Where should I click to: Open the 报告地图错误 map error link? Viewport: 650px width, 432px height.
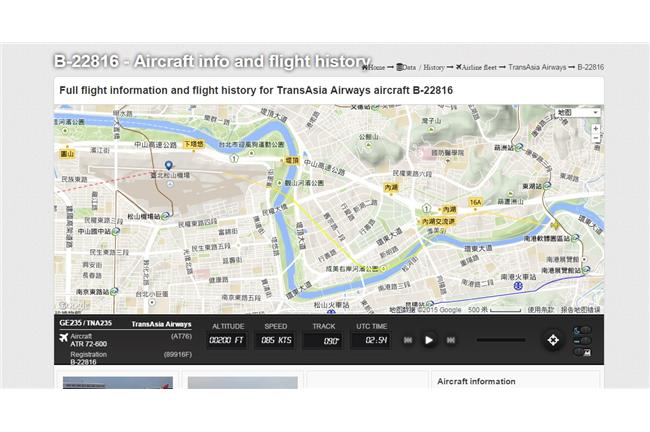(x=580, y=309)
